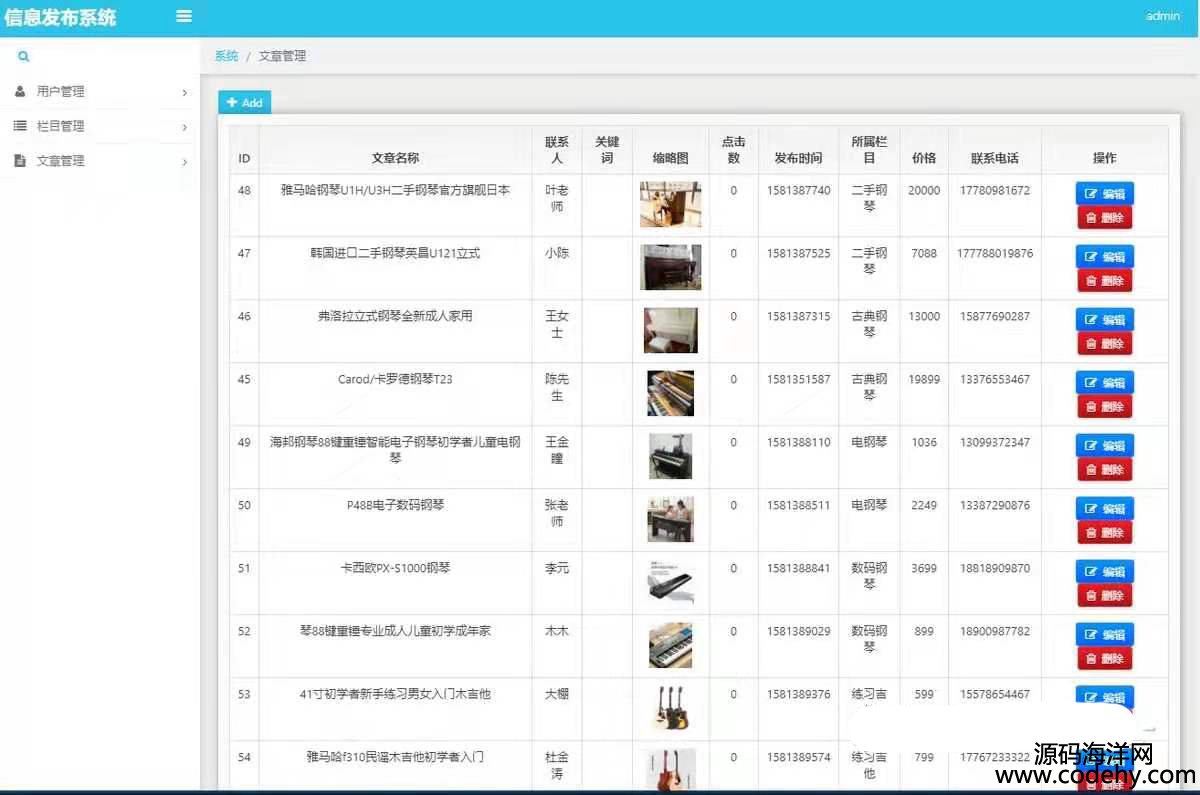
Task: Open thumbnail for Carod T23 piano
Action: pyautogui.click(x=670, y=393)
